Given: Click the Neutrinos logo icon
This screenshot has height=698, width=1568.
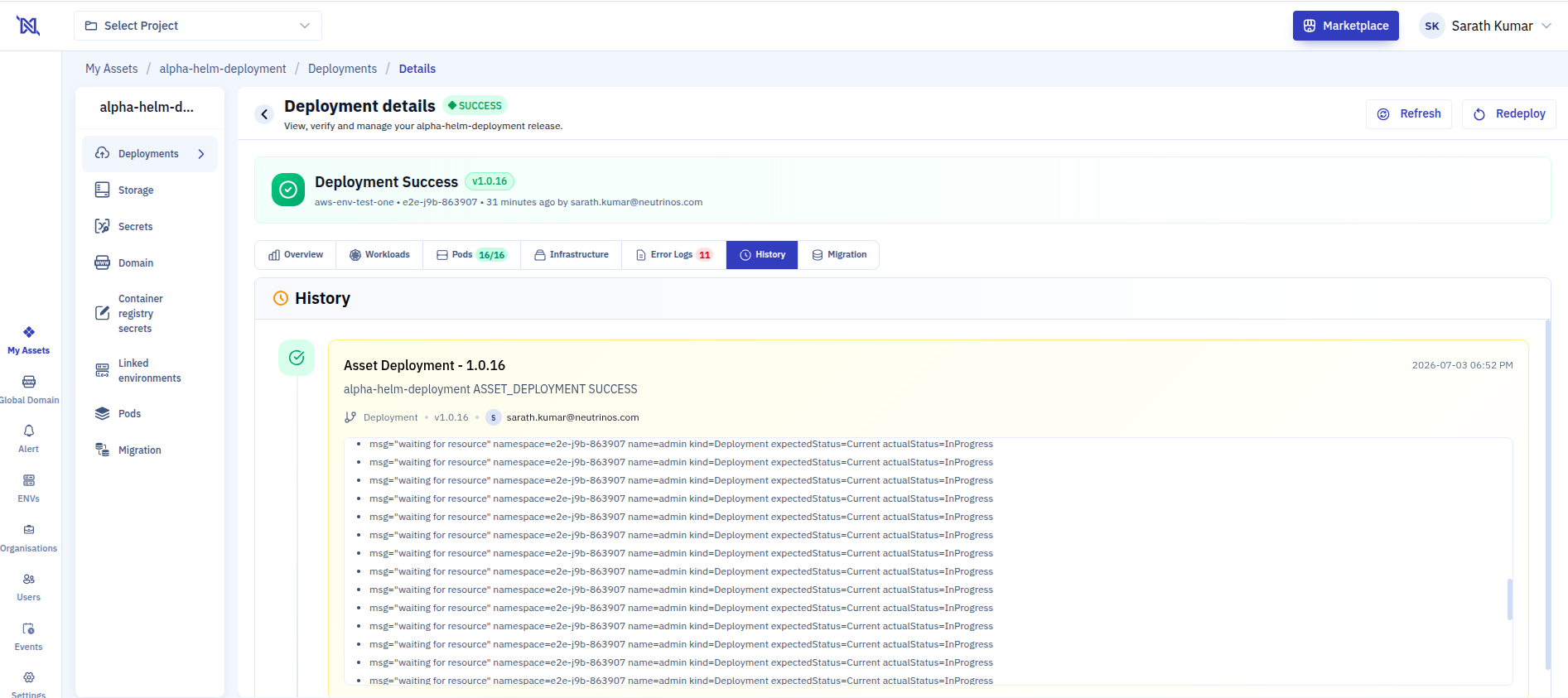Looking at the screenshot, I should pos(28,26).
